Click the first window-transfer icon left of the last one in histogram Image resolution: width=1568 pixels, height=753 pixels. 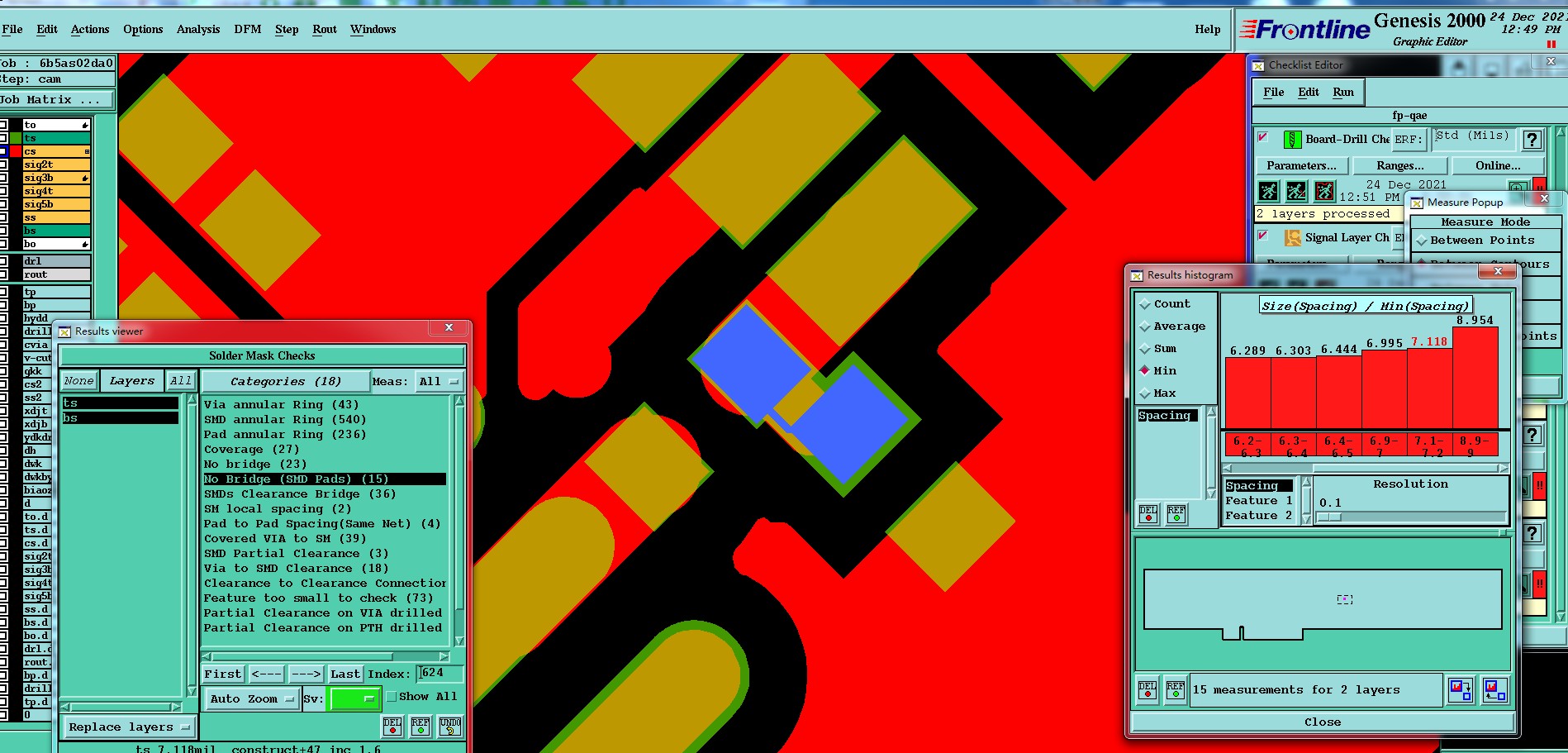1460,690
